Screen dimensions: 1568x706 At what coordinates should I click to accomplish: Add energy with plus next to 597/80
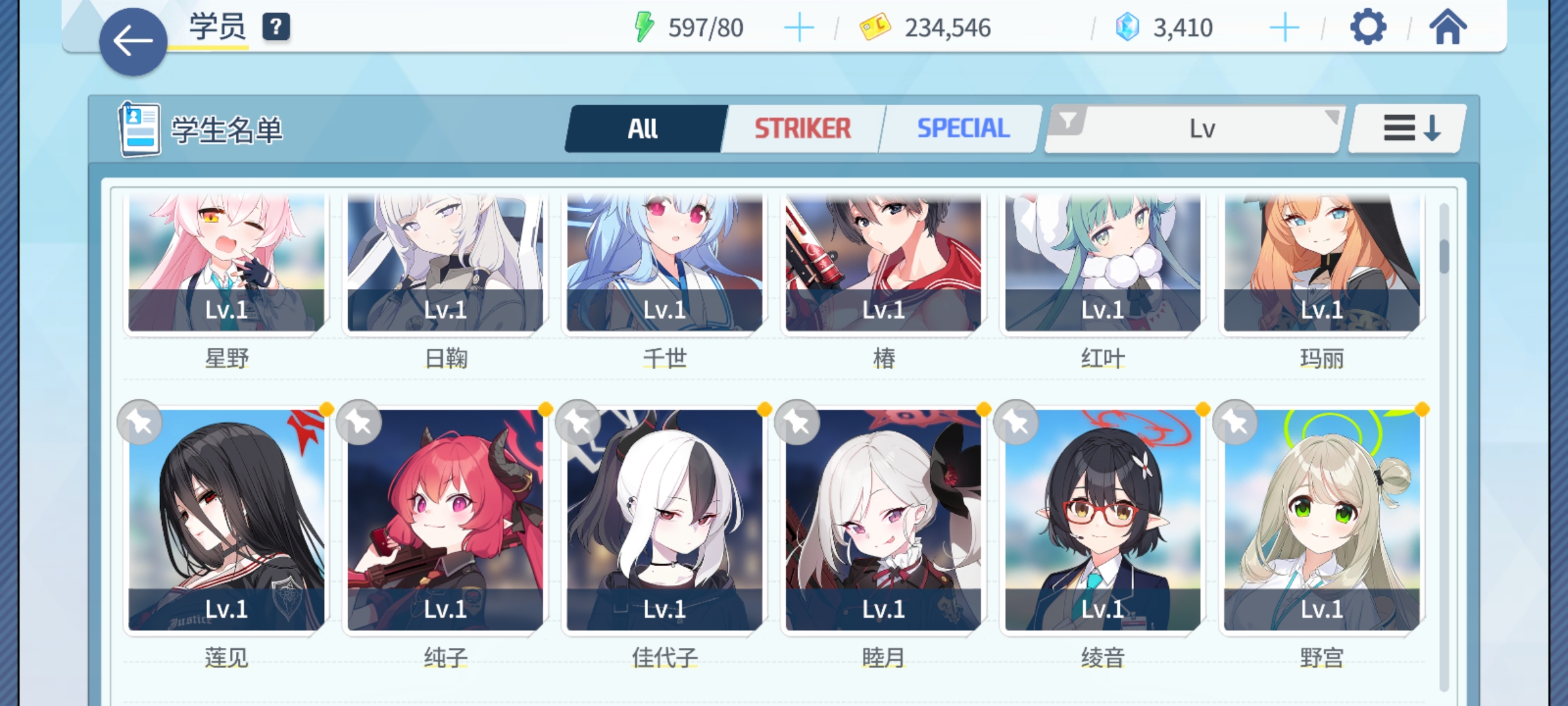[798, 28]
